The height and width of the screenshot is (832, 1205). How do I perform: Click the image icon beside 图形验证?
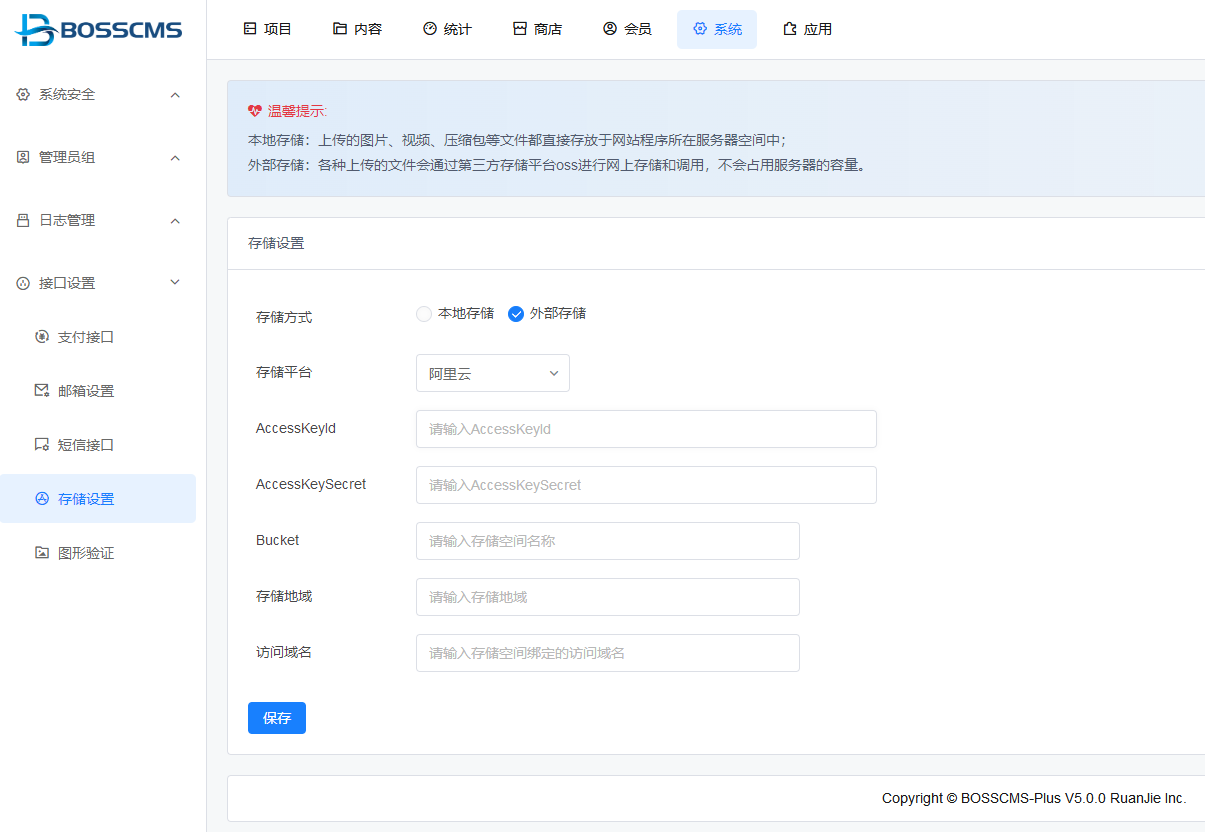[41, 553]
